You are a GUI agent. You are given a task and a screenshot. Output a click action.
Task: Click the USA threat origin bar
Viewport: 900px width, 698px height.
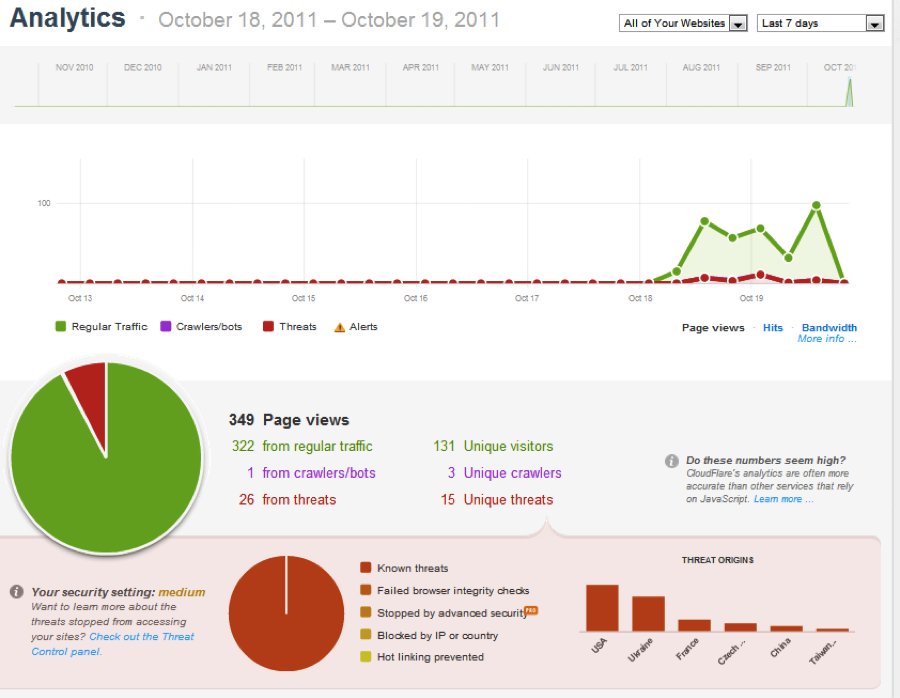[602, 608]
